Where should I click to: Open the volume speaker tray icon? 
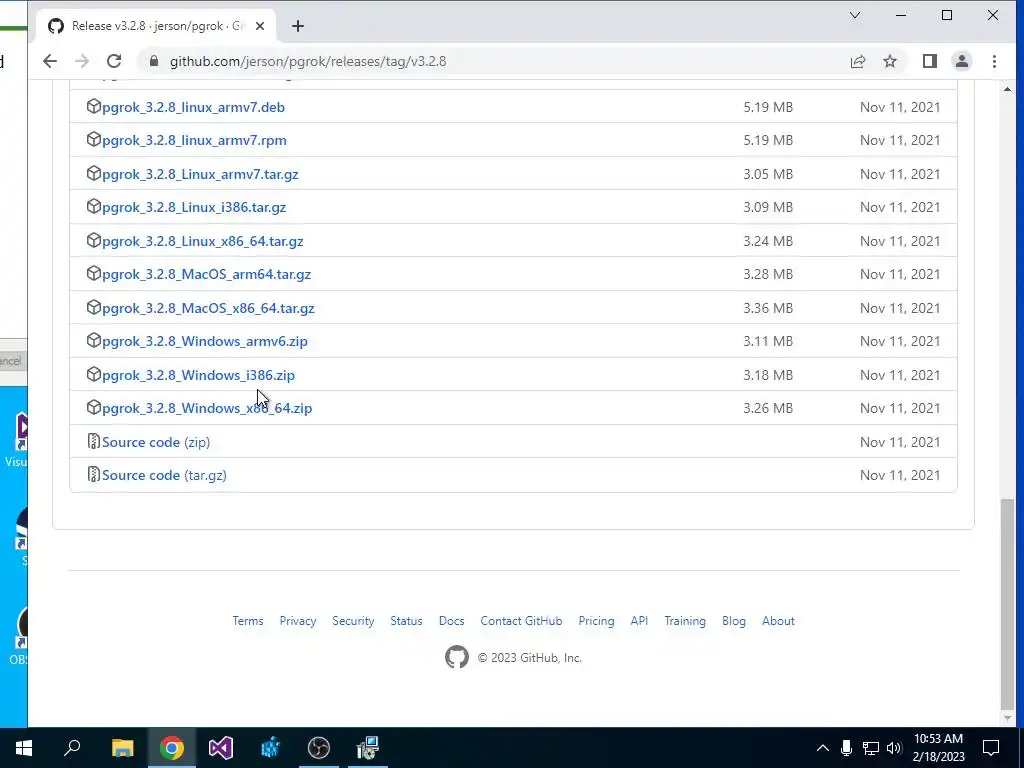[895, 748]
